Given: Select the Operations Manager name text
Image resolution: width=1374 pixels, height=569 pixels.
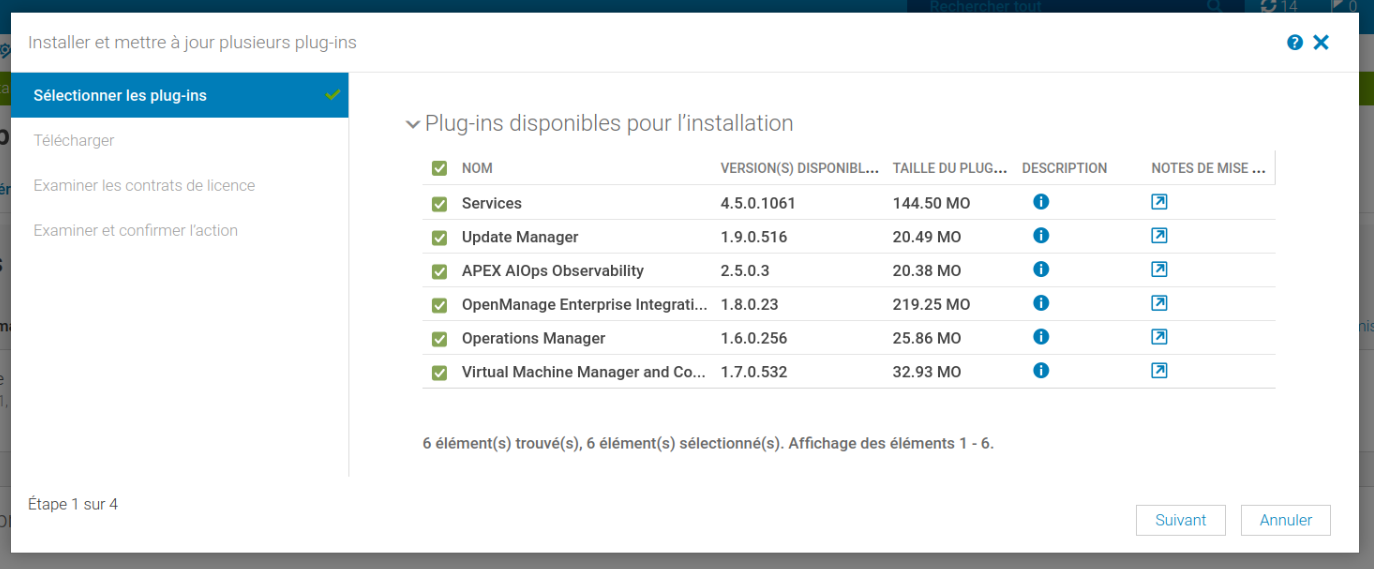Looking at the screenshot, I should click(x=534, y=338).
